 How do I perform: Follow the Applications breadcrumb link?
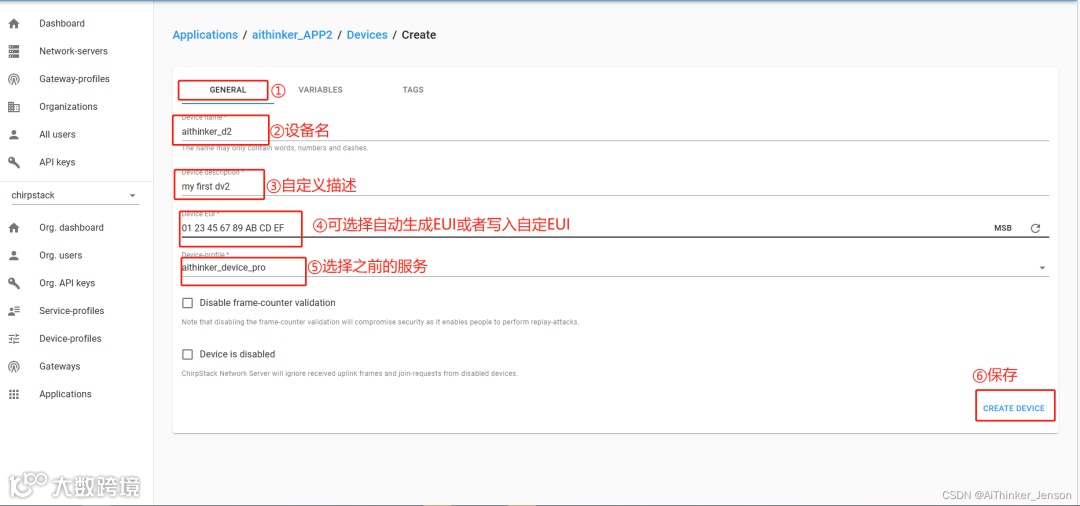pyautogui.click(x=205, y=35)
